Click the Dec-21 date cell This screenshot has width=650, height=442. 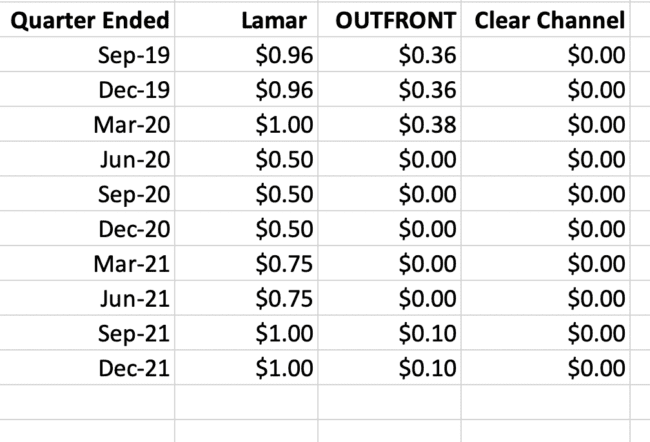(x=134, y=368)
